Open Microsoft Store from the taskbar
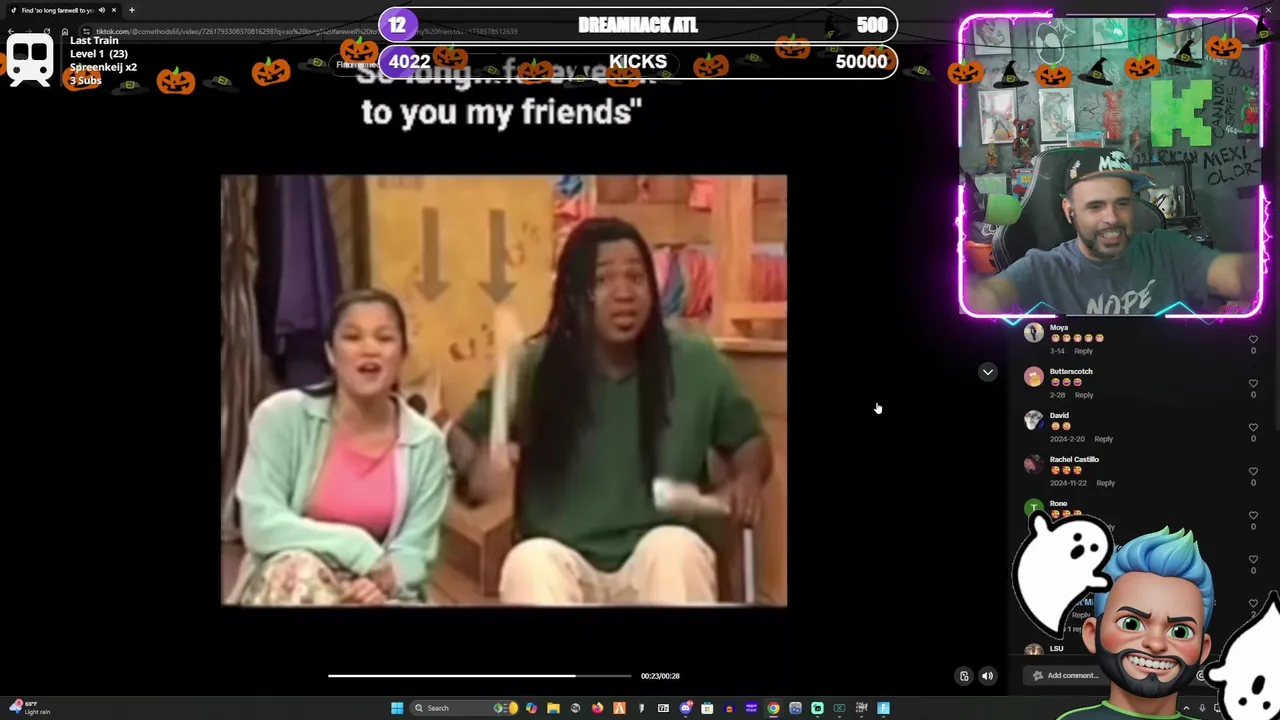The height and width of the screenshot is (720, 1280). [x=707, y=708]
